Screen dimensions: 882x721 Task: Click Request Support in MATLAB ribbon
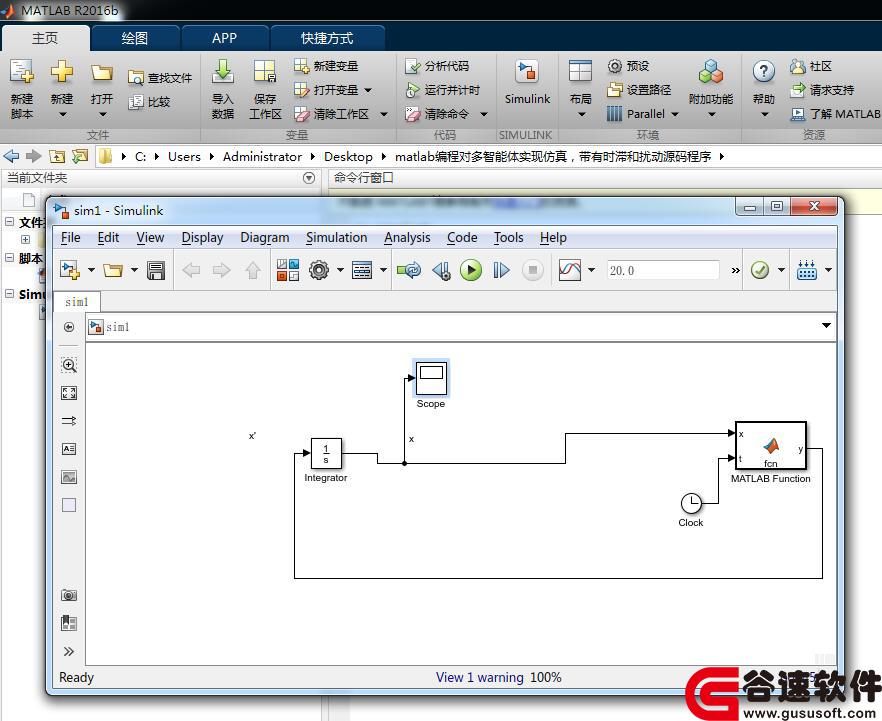822,90
